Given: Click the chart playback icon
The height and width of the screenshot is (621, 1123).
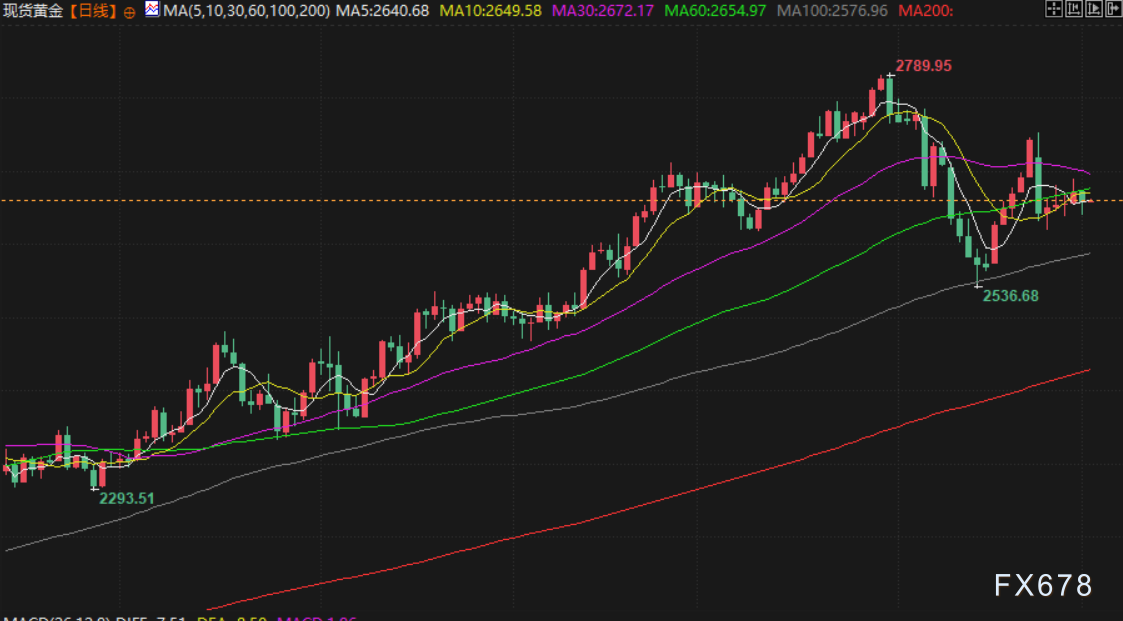Looking at the screenshot, I should click(x=1094, y=9).
